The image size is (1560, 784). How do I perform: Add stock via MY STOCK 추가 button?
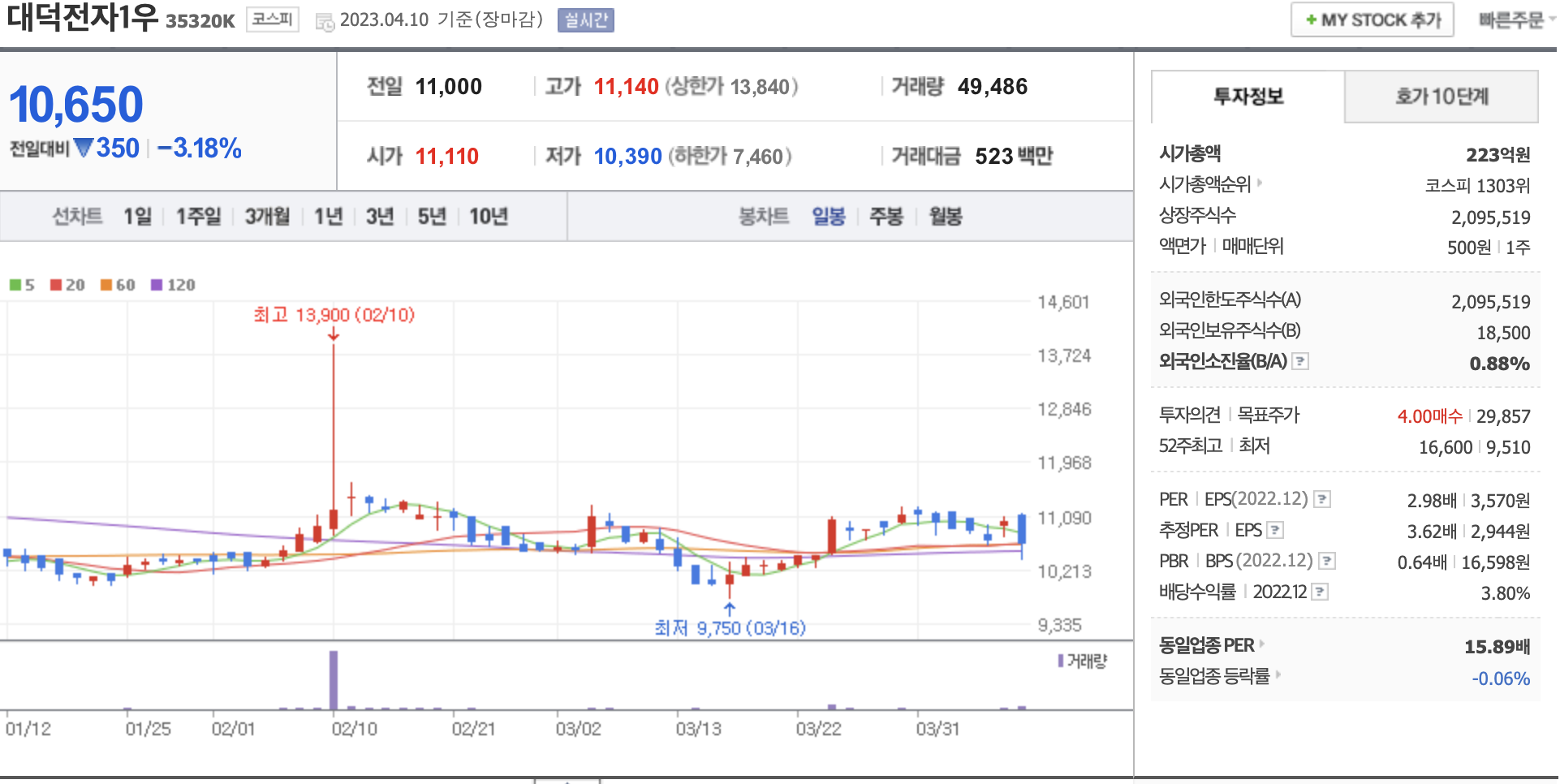coord(1372,20)
